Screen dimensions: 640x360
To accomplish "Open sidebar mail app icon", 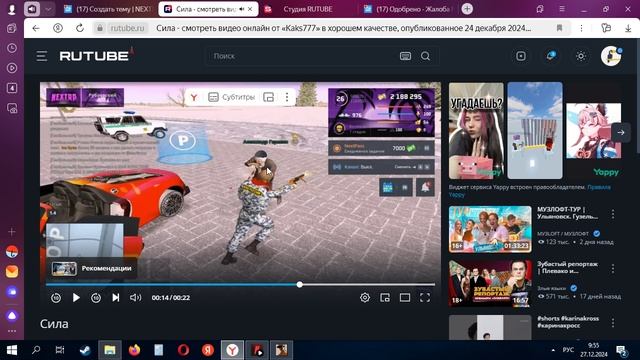I will [x=12, y=271].
